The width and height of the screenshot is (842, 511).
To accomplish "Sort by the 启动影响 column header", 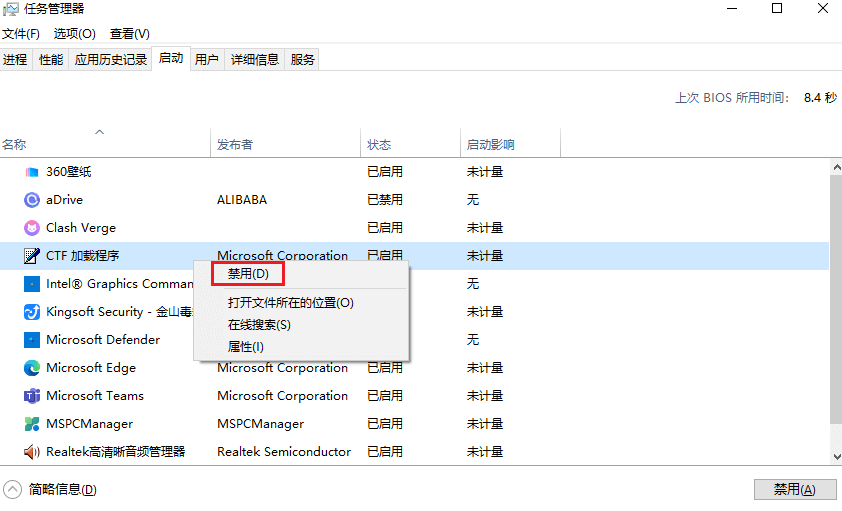I will 511,144.
